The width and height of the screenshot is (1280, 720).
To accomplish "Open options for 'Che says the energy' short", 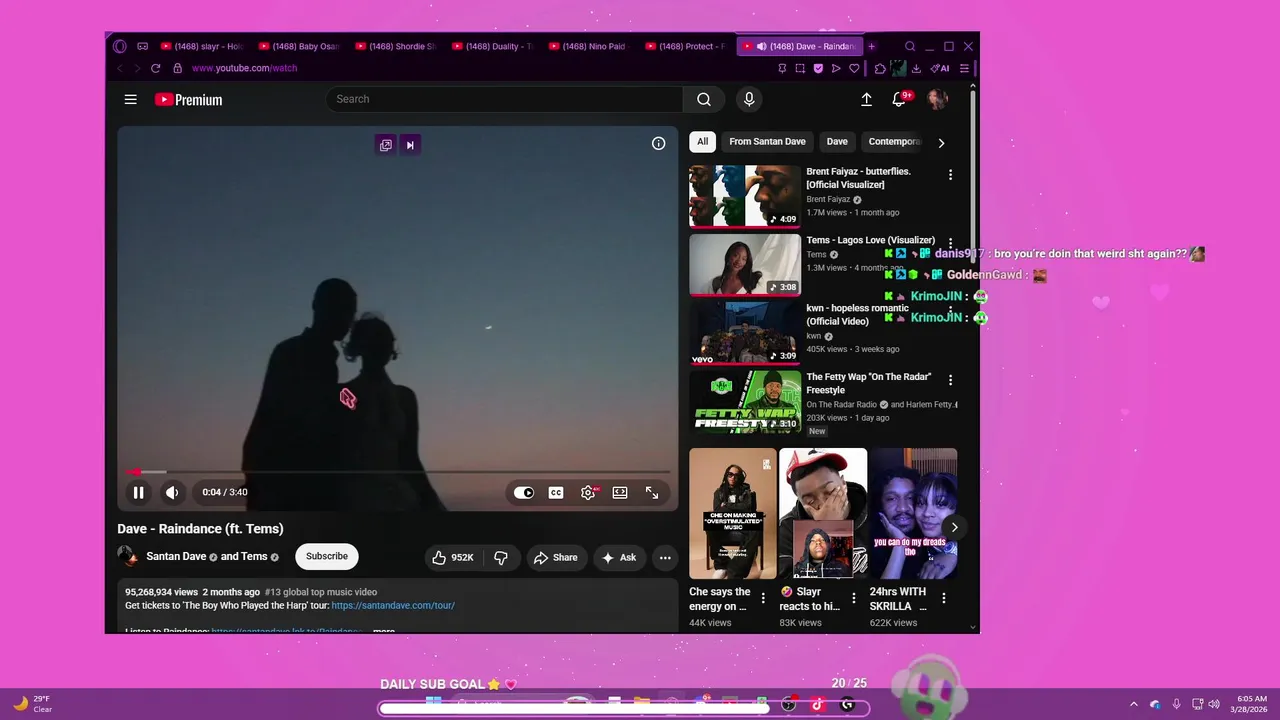I will [763, 598].
